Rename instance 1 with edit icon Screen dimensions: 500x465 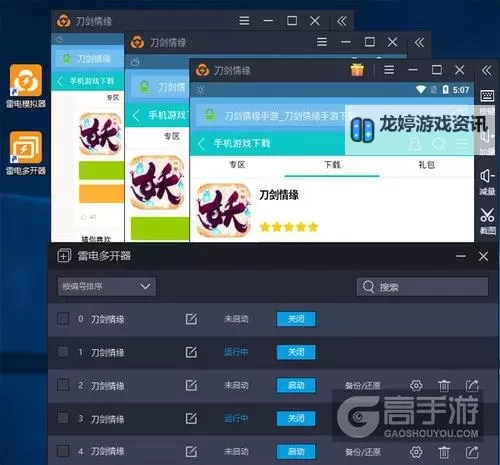[x=191, y=352]
